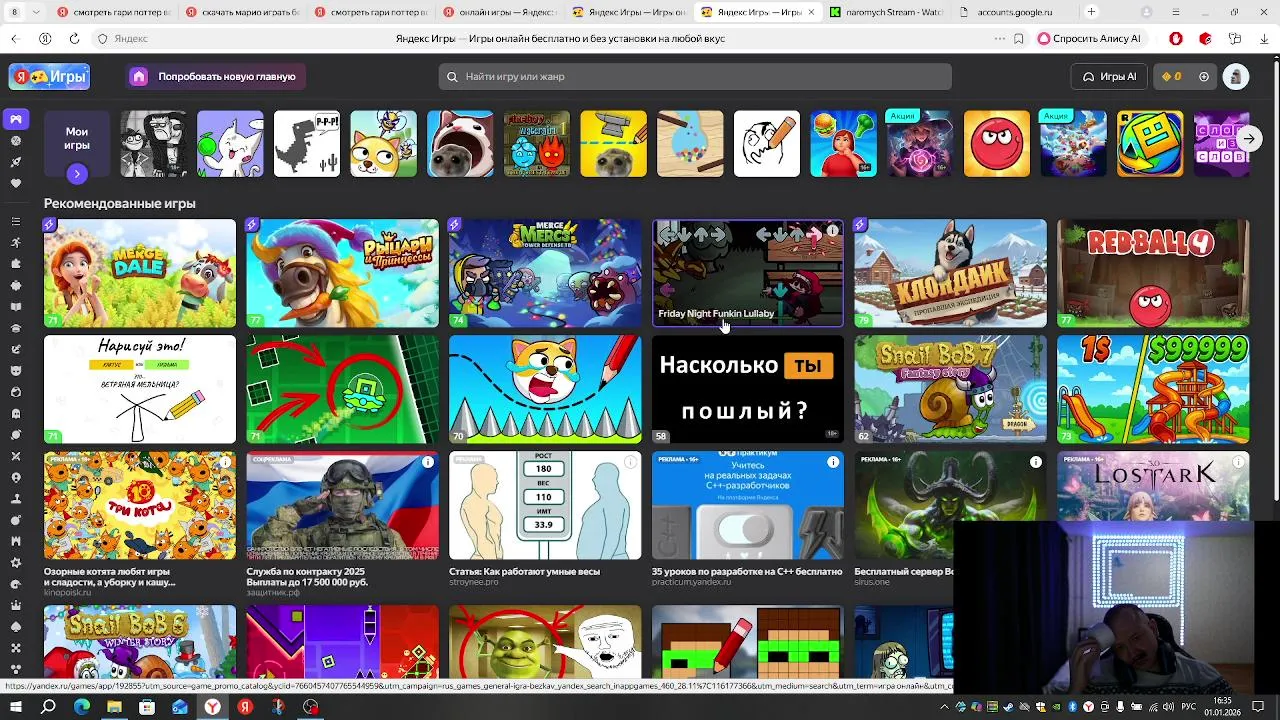
Task: Launch Microsoft Edge from taskbar
Action: point(81,707)
